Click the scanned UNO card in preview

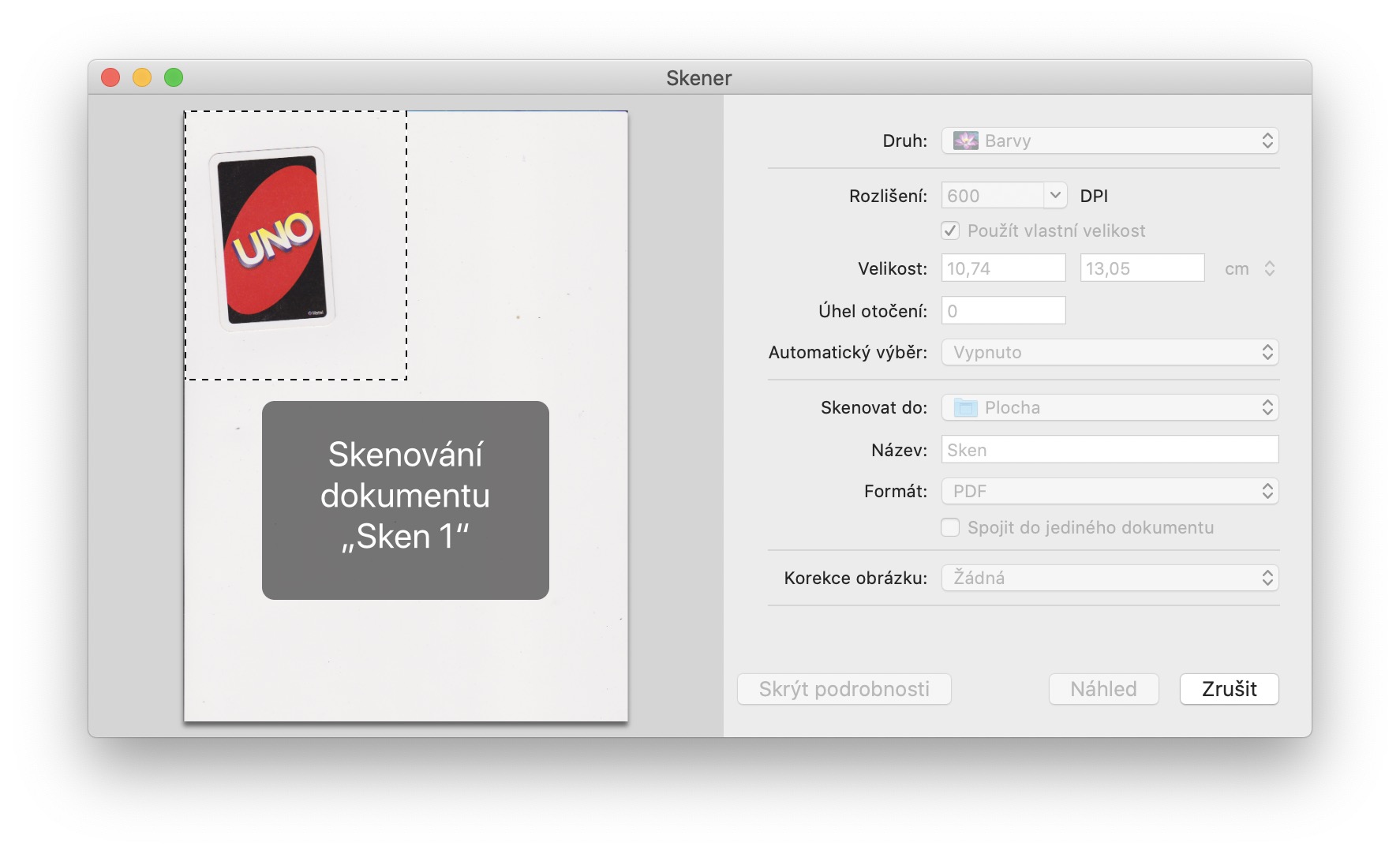click(x=273, y=238)
